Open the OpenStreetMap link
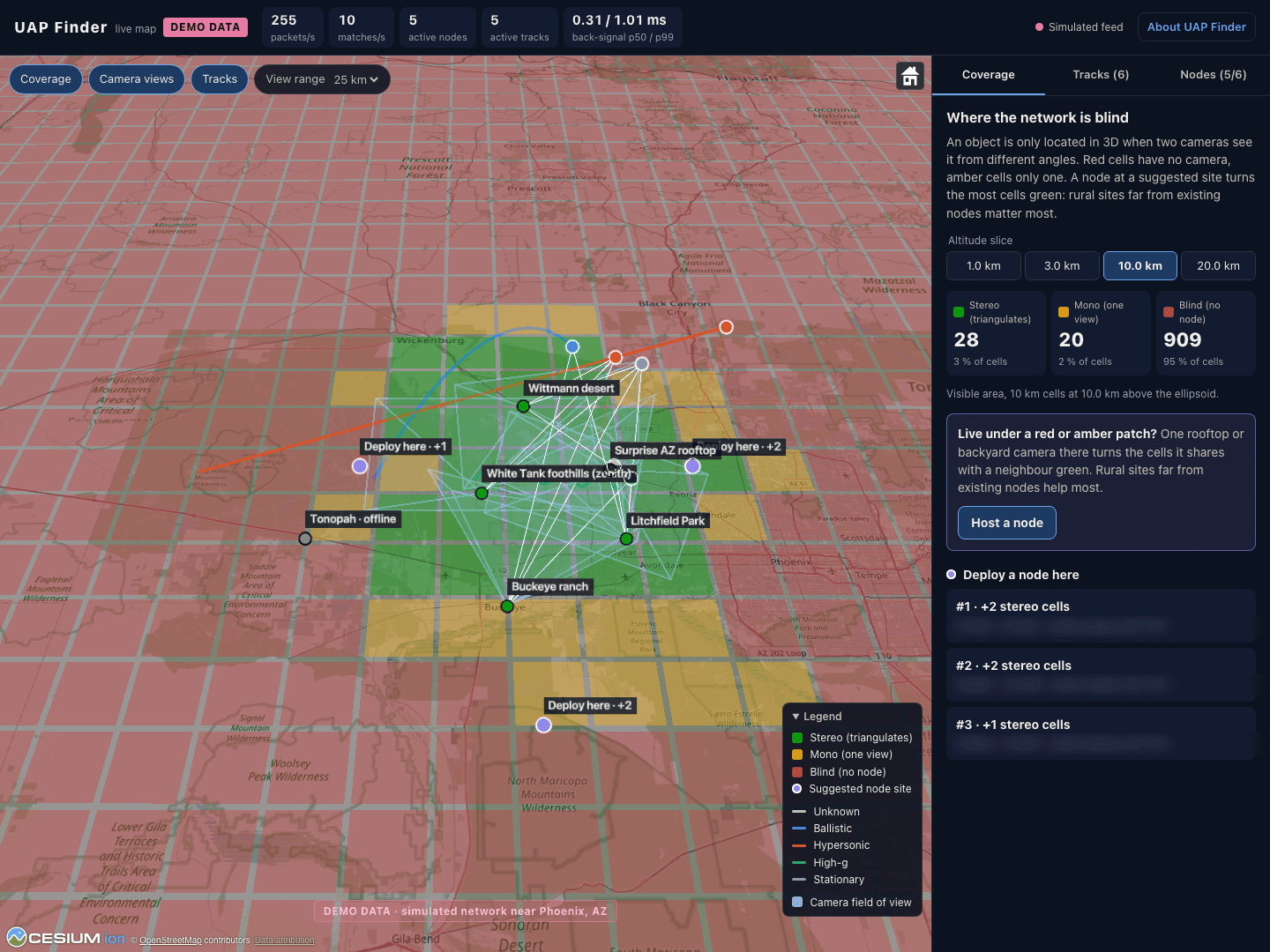1270x952 pixels. click(170, 941)
